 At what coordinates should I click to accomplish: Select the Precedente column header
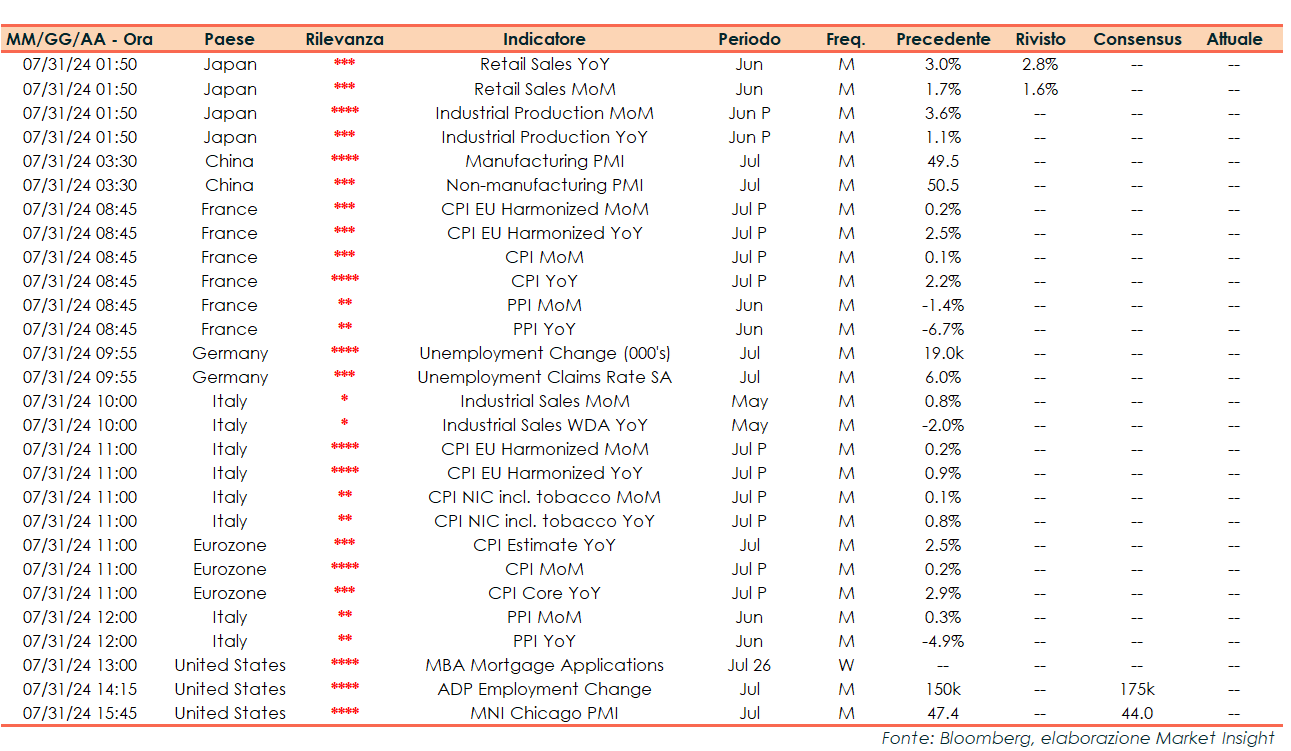pos(943,40)
